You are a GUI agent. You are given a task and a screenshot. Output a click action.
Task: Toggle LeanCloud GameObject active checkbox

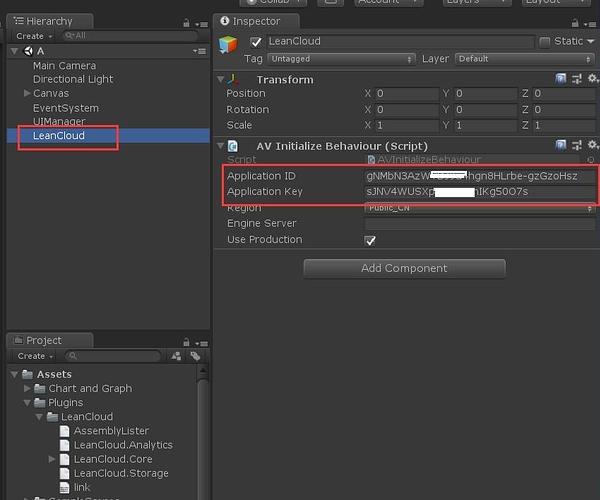[256, 42]
